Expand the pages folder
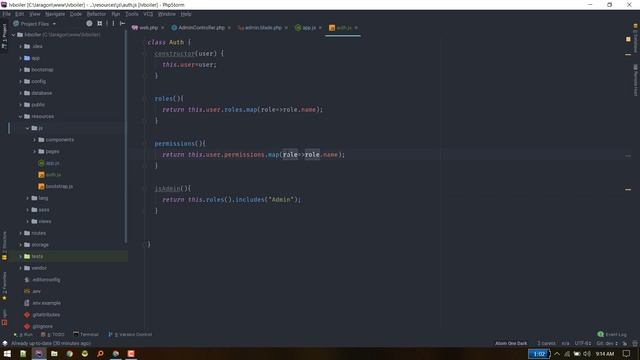 pos(35,151)
